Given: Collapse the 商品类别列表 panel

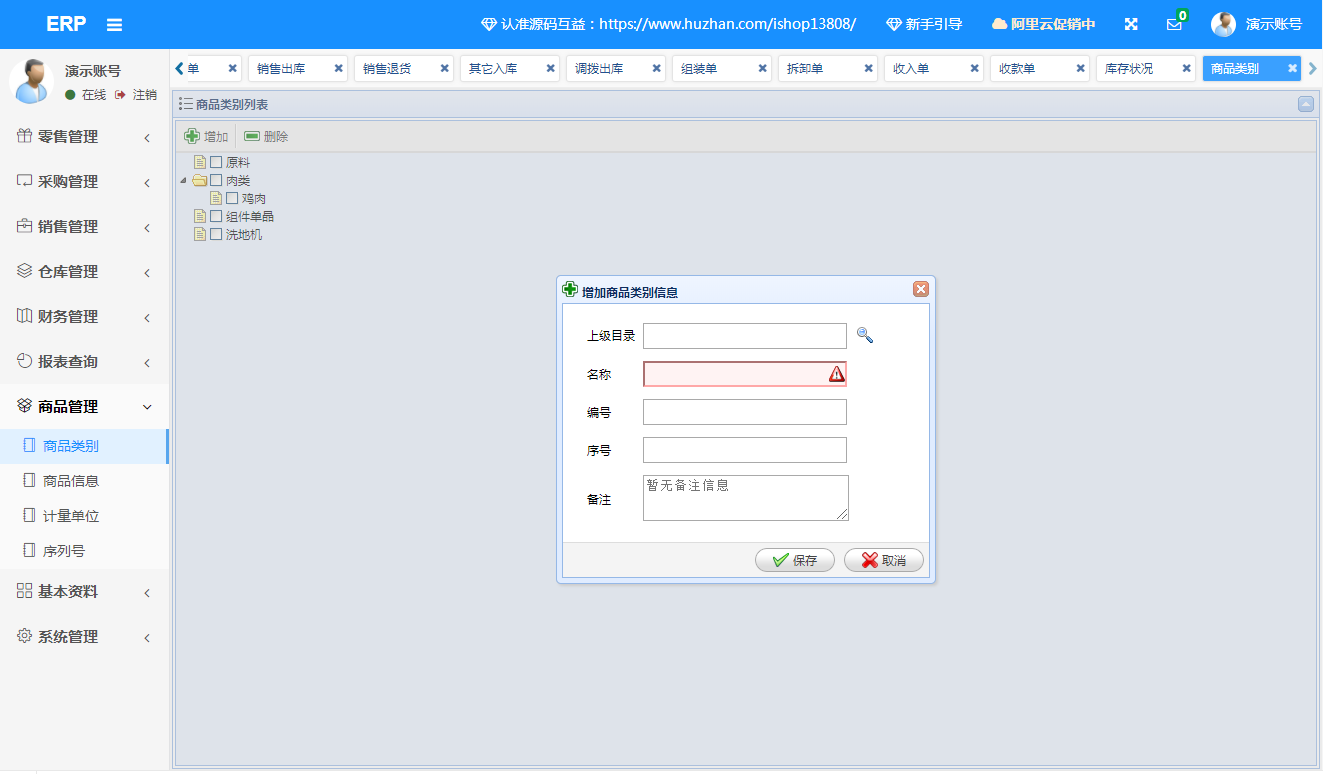Looking at the screenshot, I should coord(1305,104).
